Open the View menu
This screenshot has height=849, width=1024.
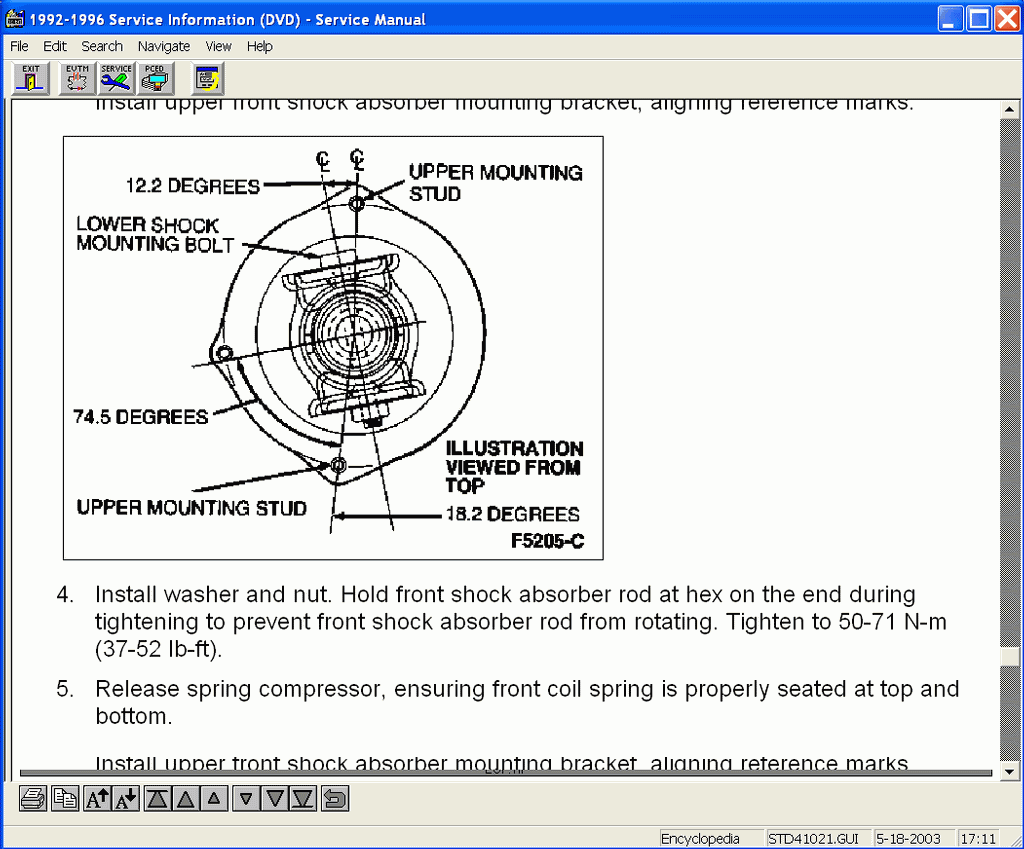point(218,46)
